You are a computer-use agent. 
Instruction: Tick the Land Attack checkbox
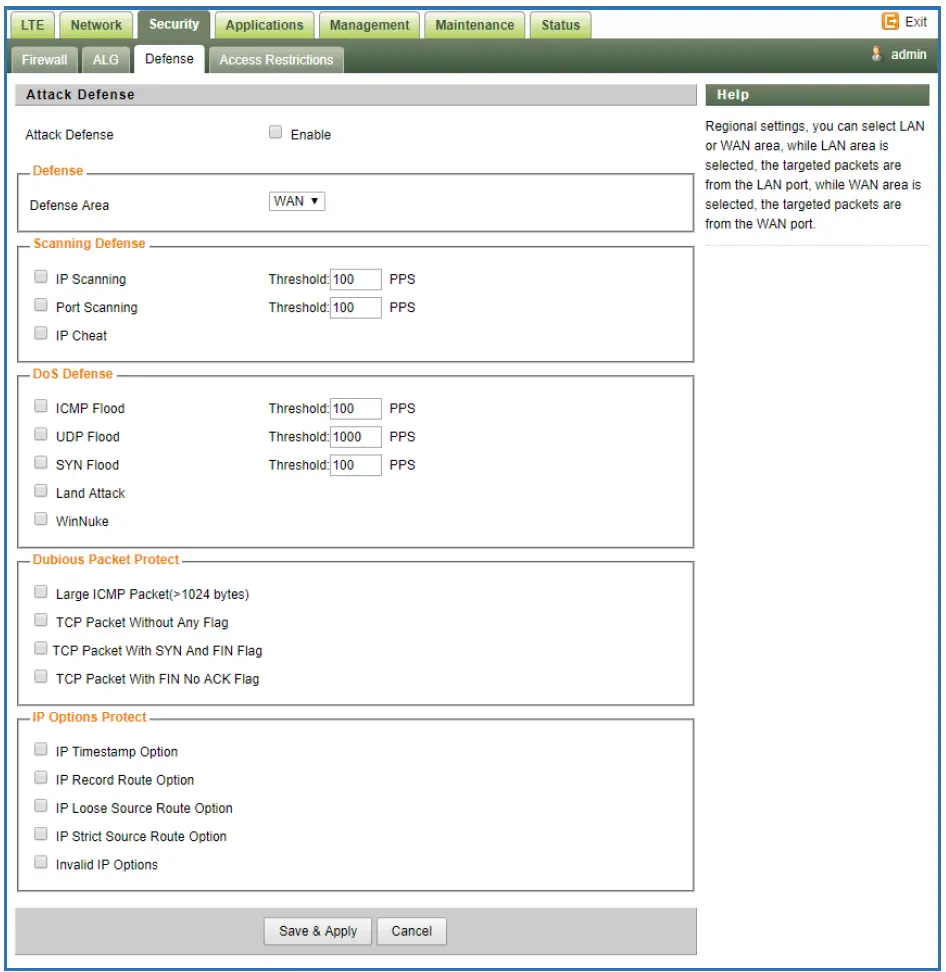pos(41,491)
